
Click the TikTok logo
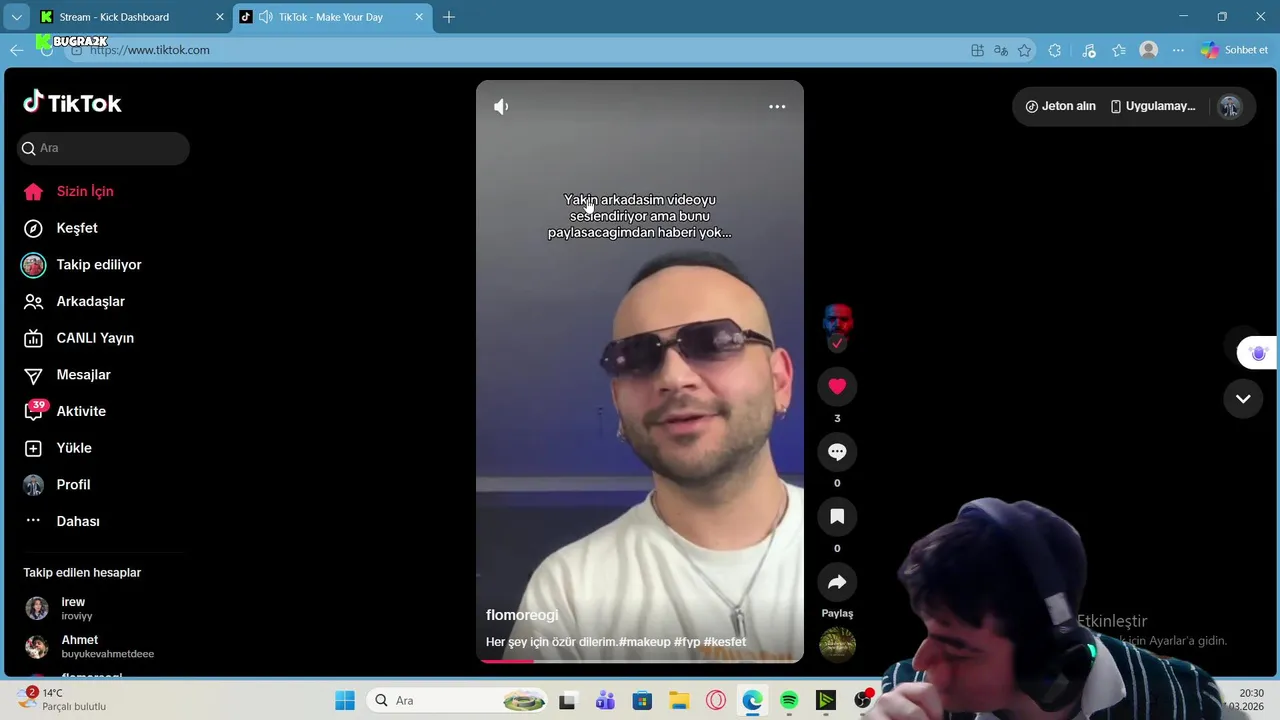click(72, 102)
